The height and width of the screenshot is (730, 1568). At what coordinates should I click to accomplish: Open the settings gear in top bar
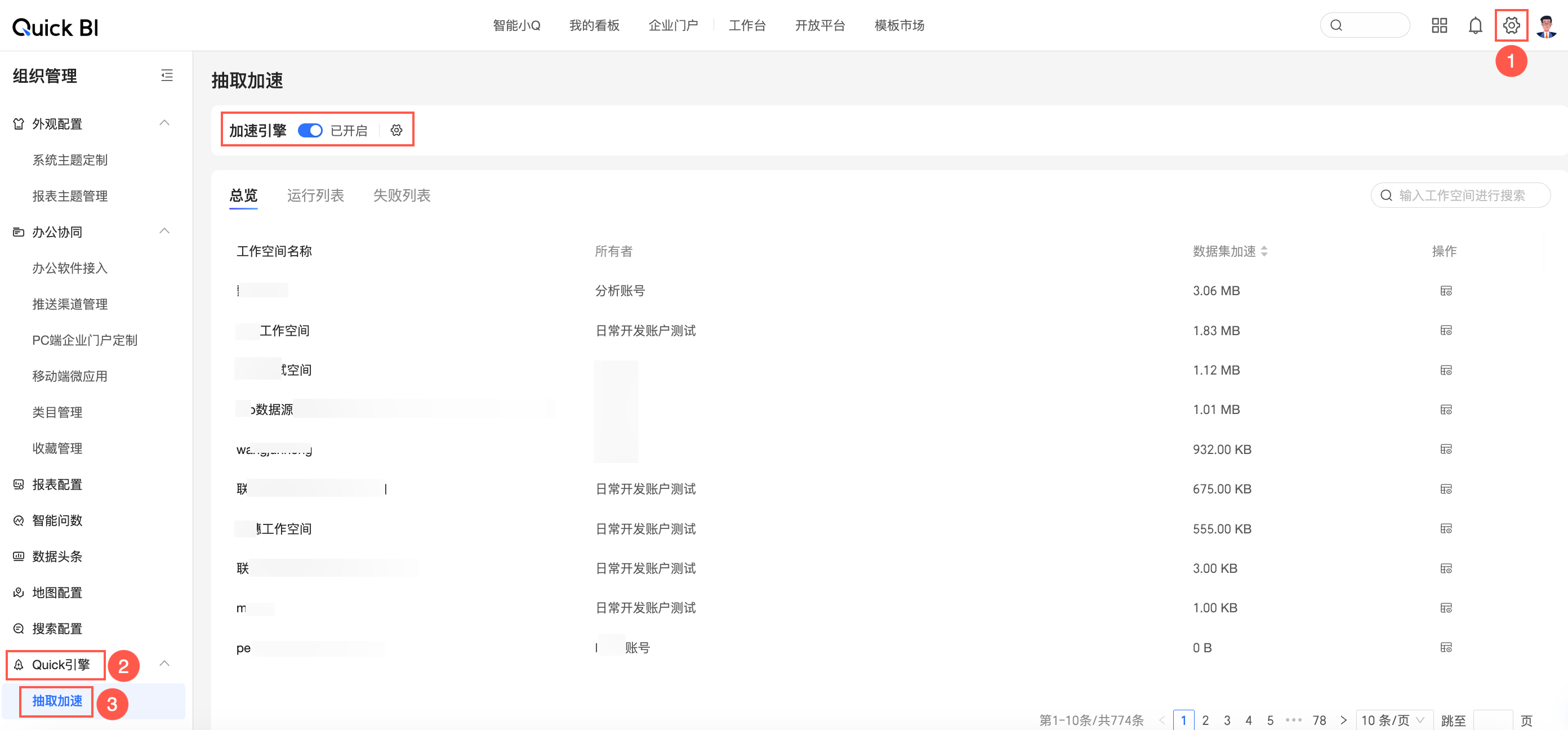[x=1511, y=25]
